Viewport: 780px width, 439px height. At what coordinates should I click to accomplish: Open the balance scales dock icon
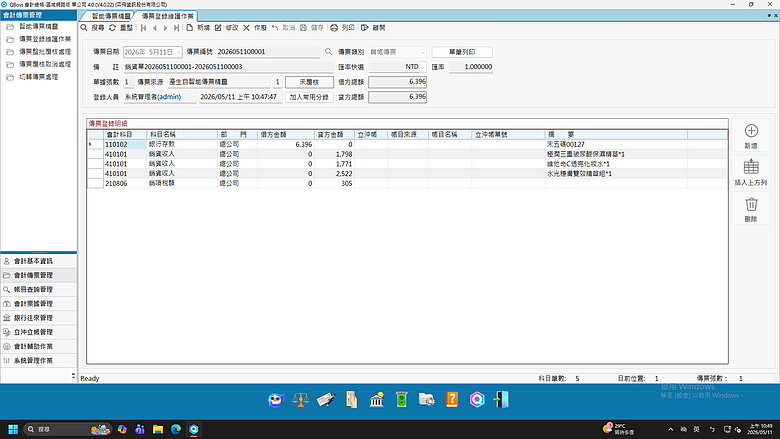tap(300, 400)
